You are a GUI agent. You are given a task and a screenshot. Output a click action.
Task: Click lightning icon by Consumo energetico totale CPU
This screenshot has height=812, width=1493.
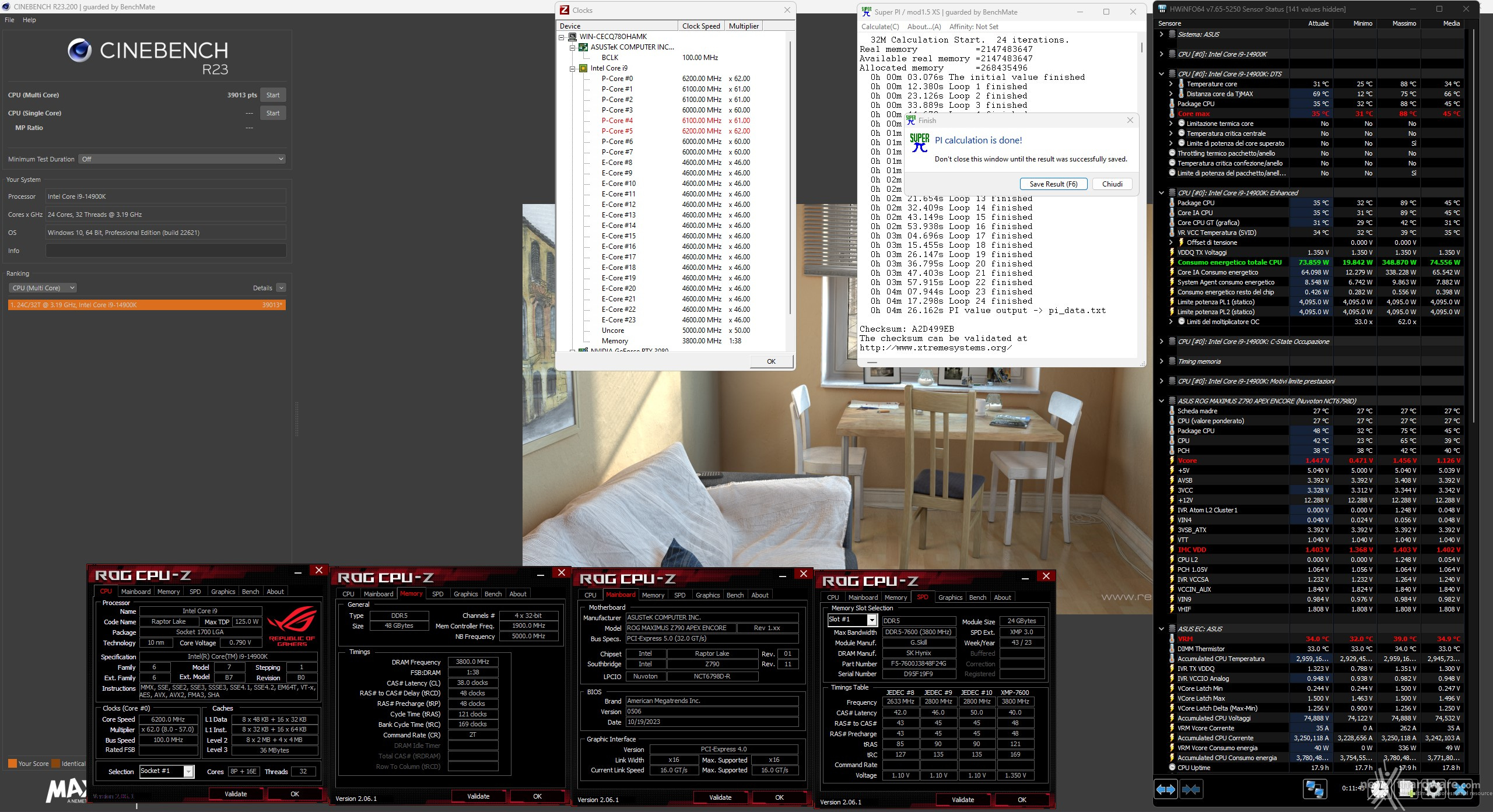(1172, 262)
